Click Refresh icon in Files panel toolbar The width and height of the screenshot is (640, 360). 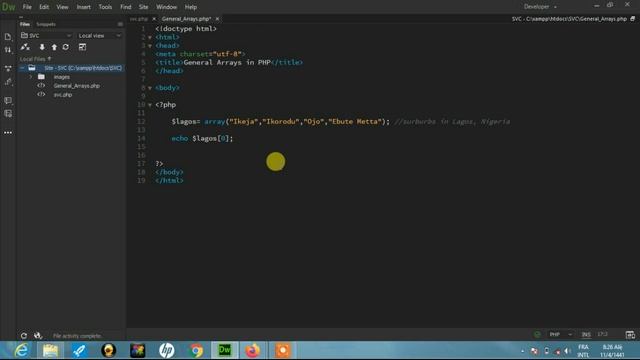point(66,47)
